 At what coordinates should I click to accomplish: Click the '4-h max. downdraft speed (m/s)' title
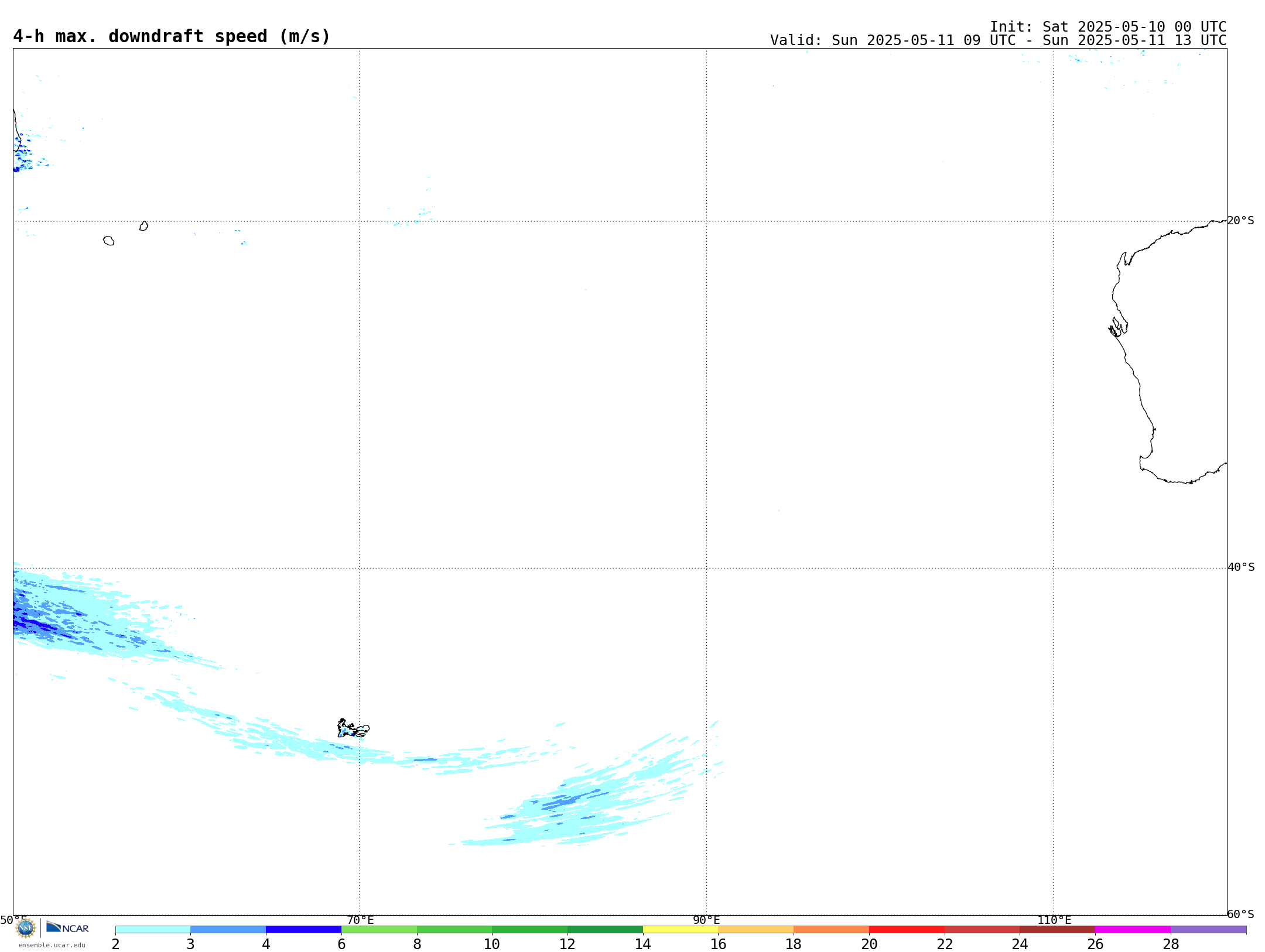click(x=172, y=36)
